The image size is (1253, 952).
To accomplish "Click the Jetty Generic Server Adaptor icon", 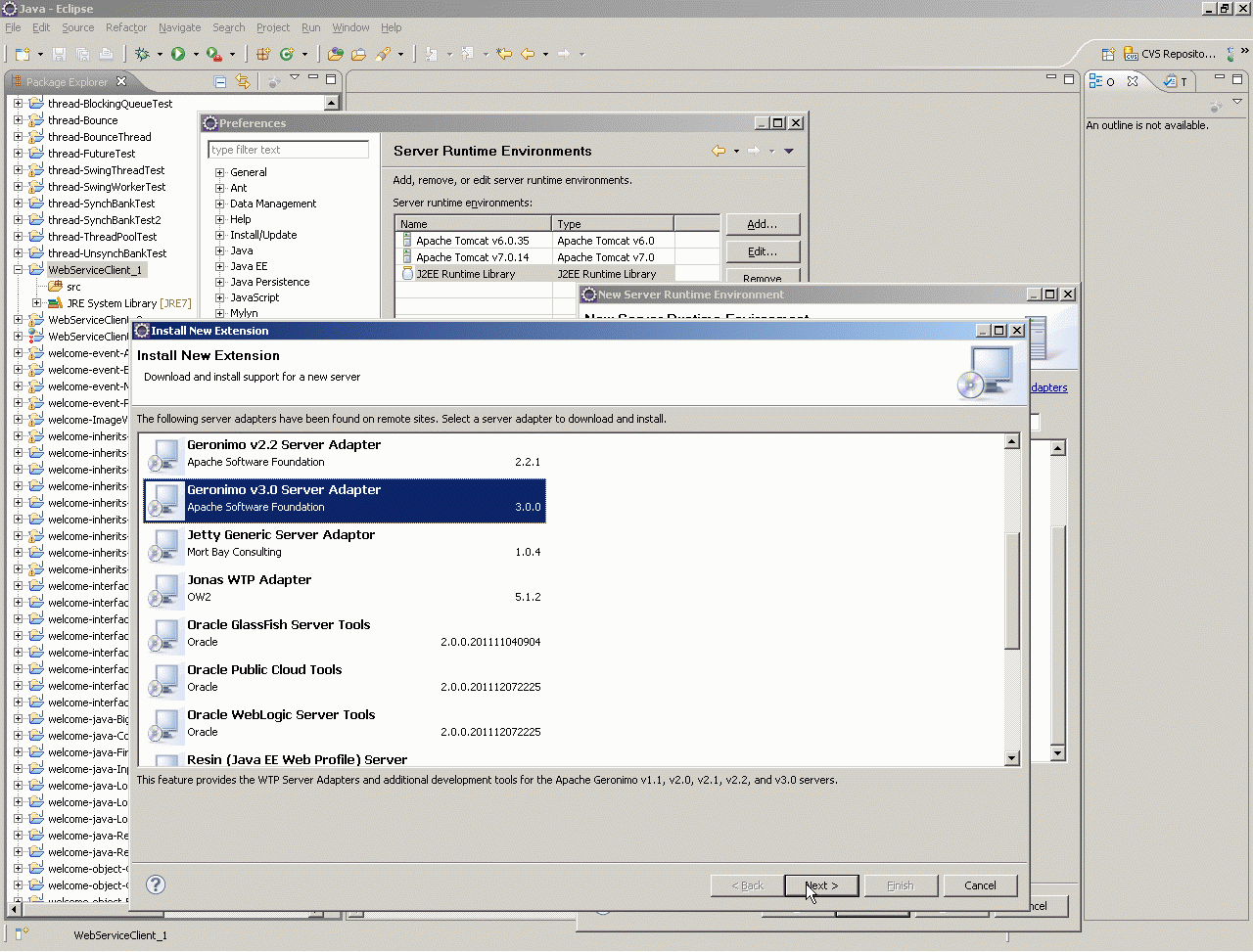I will pyautogui.click(x=163, y=544).
